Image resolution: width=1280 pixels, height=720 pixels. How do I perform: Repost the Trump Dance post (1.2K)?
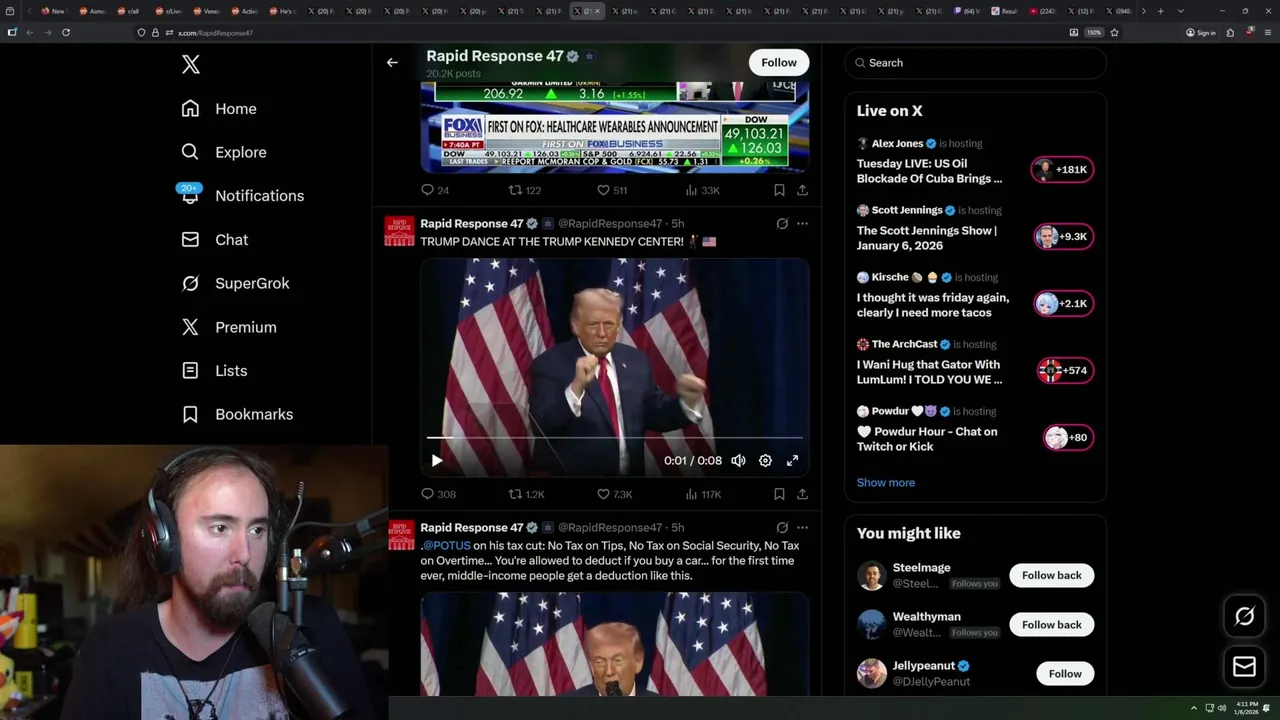tap(527, 494)
